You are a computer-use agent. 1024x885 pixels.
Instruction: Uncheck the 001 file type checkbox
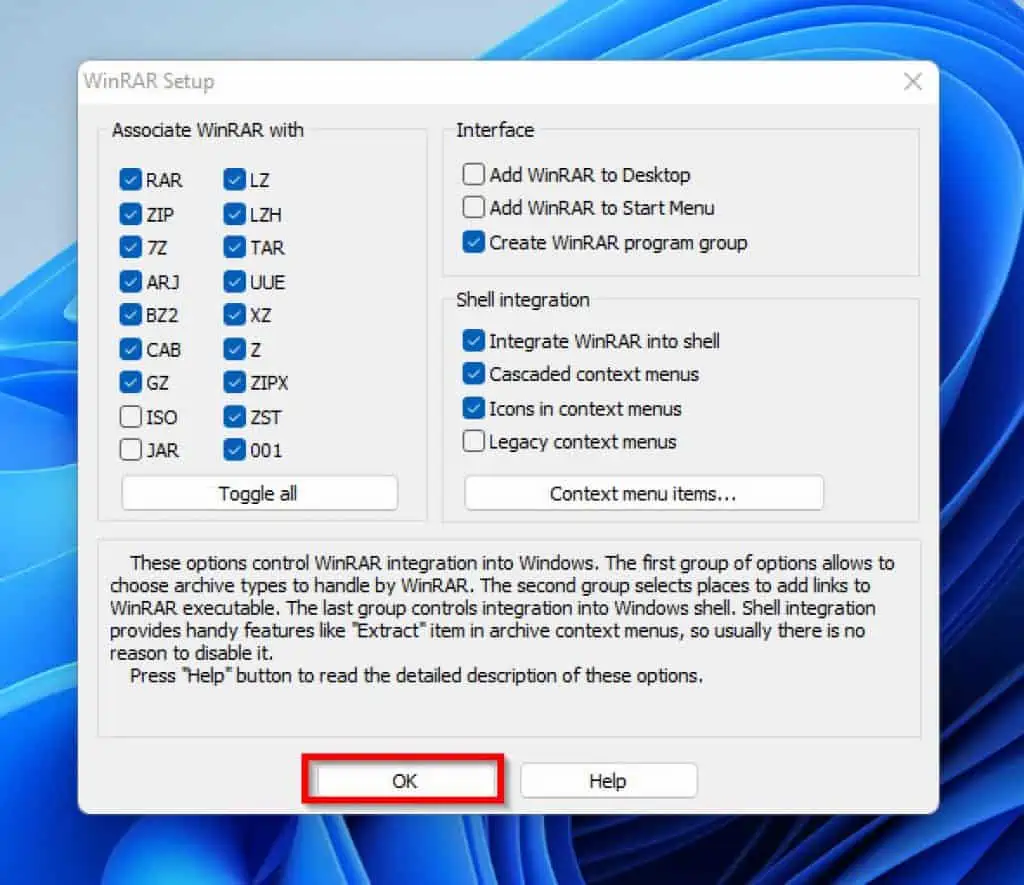(234, 450)
